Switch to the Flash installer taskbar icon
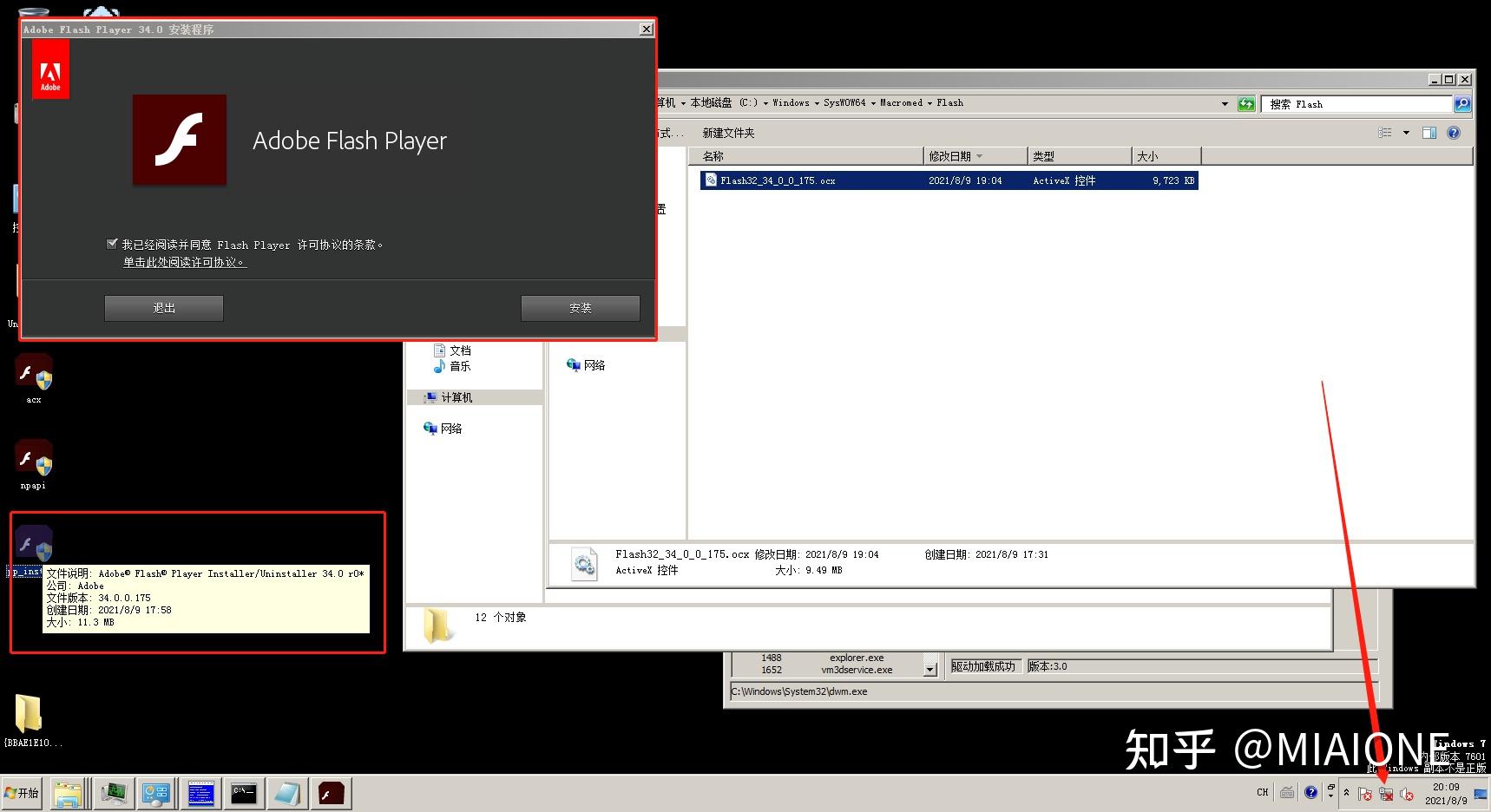The width and height of the screenshot is (1491, 812). point(332,793)
